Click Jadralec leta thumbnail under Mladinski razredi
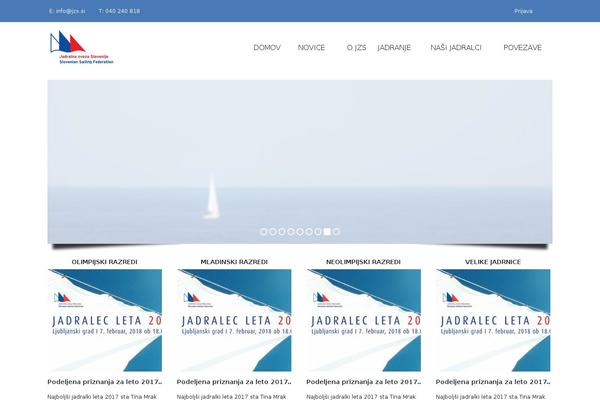The width and height of the screenshot is (600, 400). point(234,320)
